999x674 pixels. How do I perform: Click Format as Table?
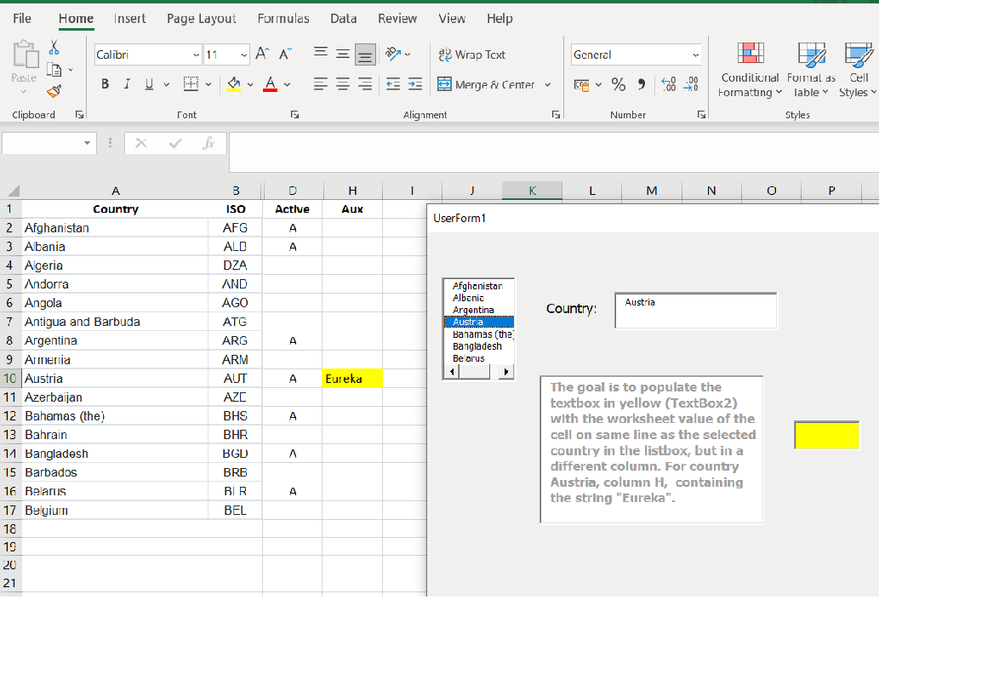click(x=810, y=70)
